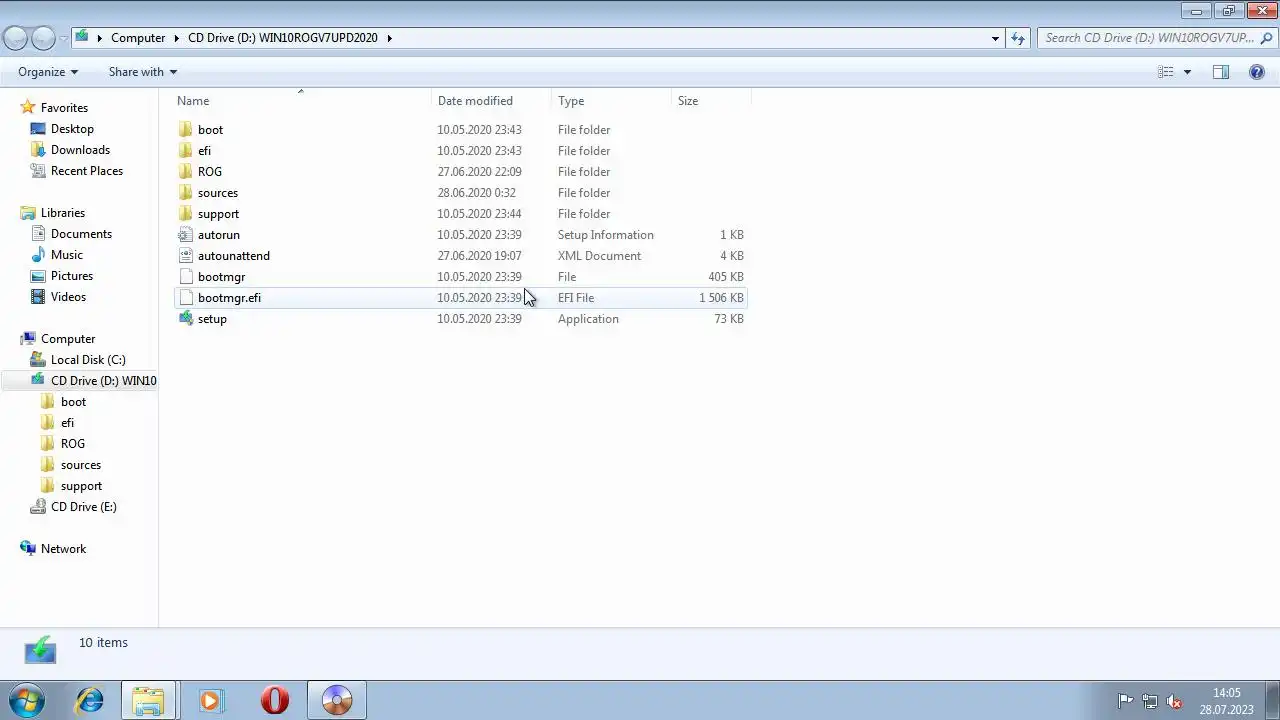Select efi subfolder in navigation tree
1280x720 pixels.
(x=67, y=423)
